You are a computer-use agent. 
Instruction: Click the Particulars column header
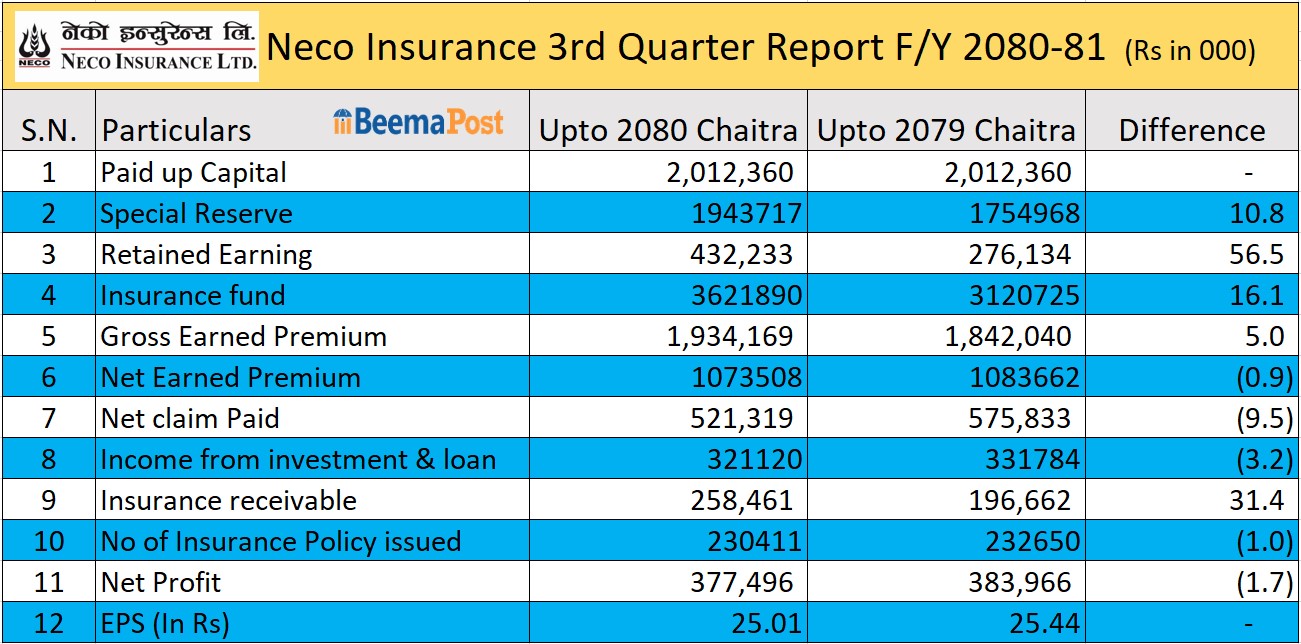click(x=176, y=130)
